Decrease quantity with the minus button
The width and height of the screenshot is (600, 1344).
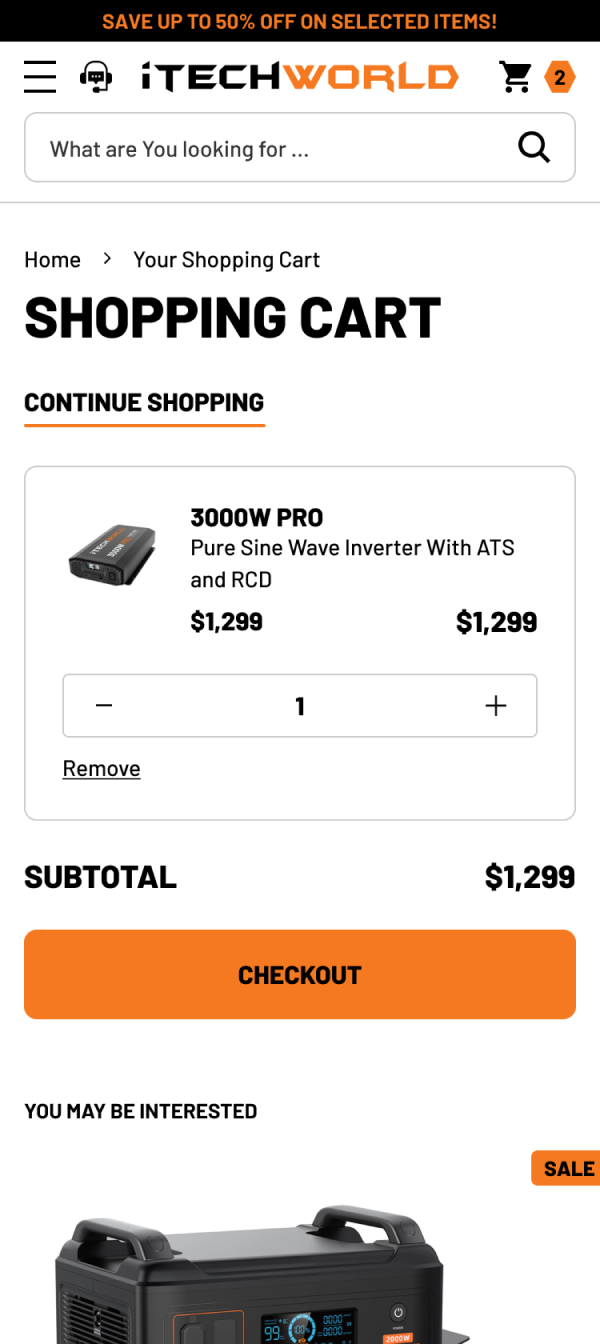click(x=104, y=706)
